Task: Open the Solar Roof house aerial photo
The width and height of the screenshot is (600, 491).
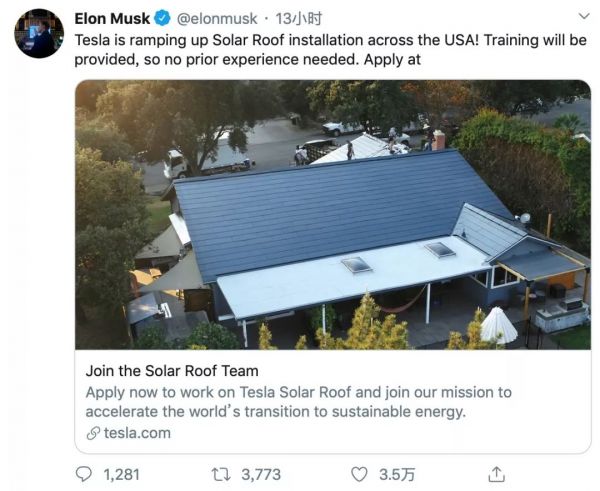Action: click(x=332, y=214)
